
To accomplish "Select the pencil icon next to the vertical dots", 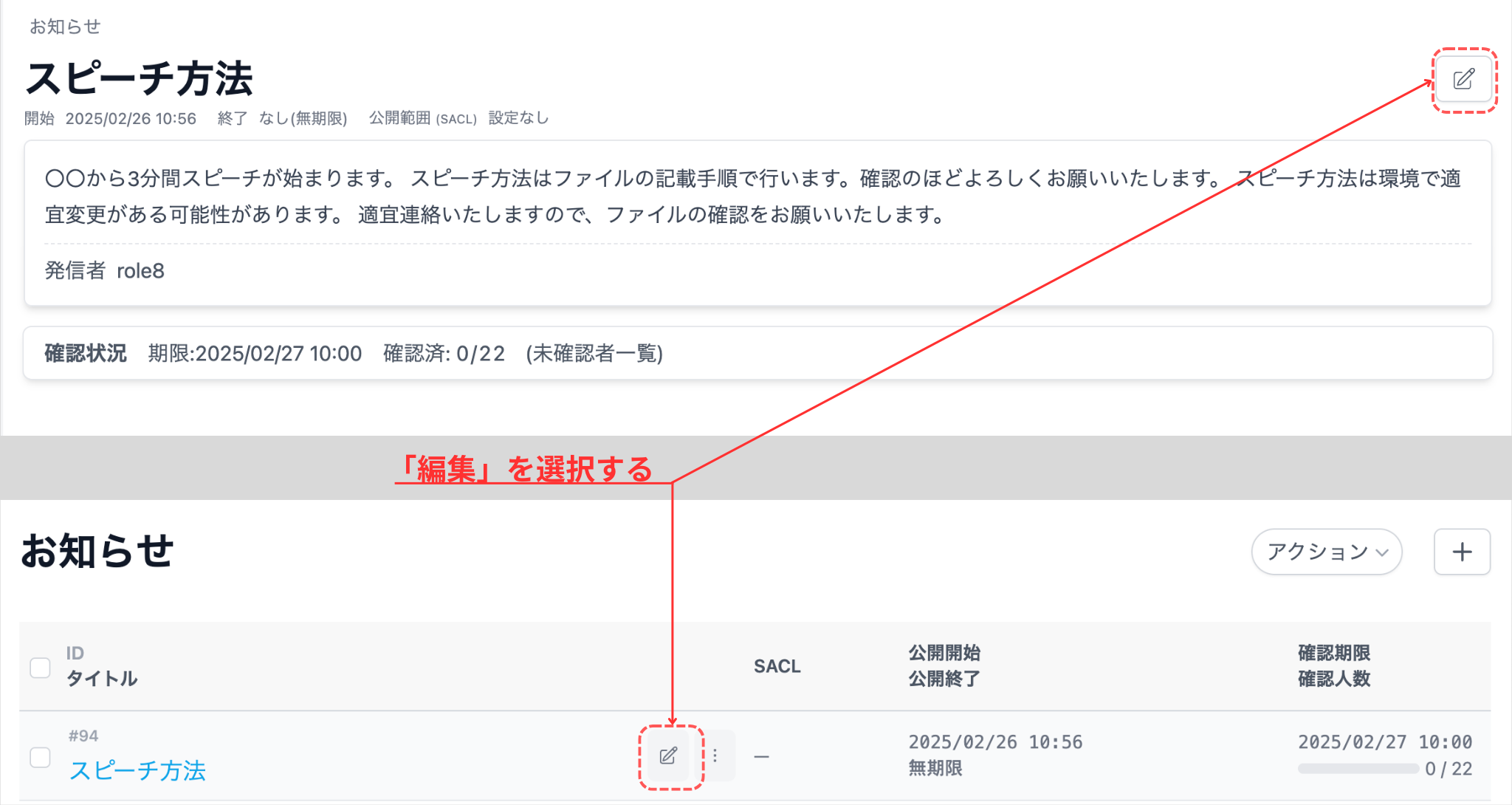I will pos(669,755).
